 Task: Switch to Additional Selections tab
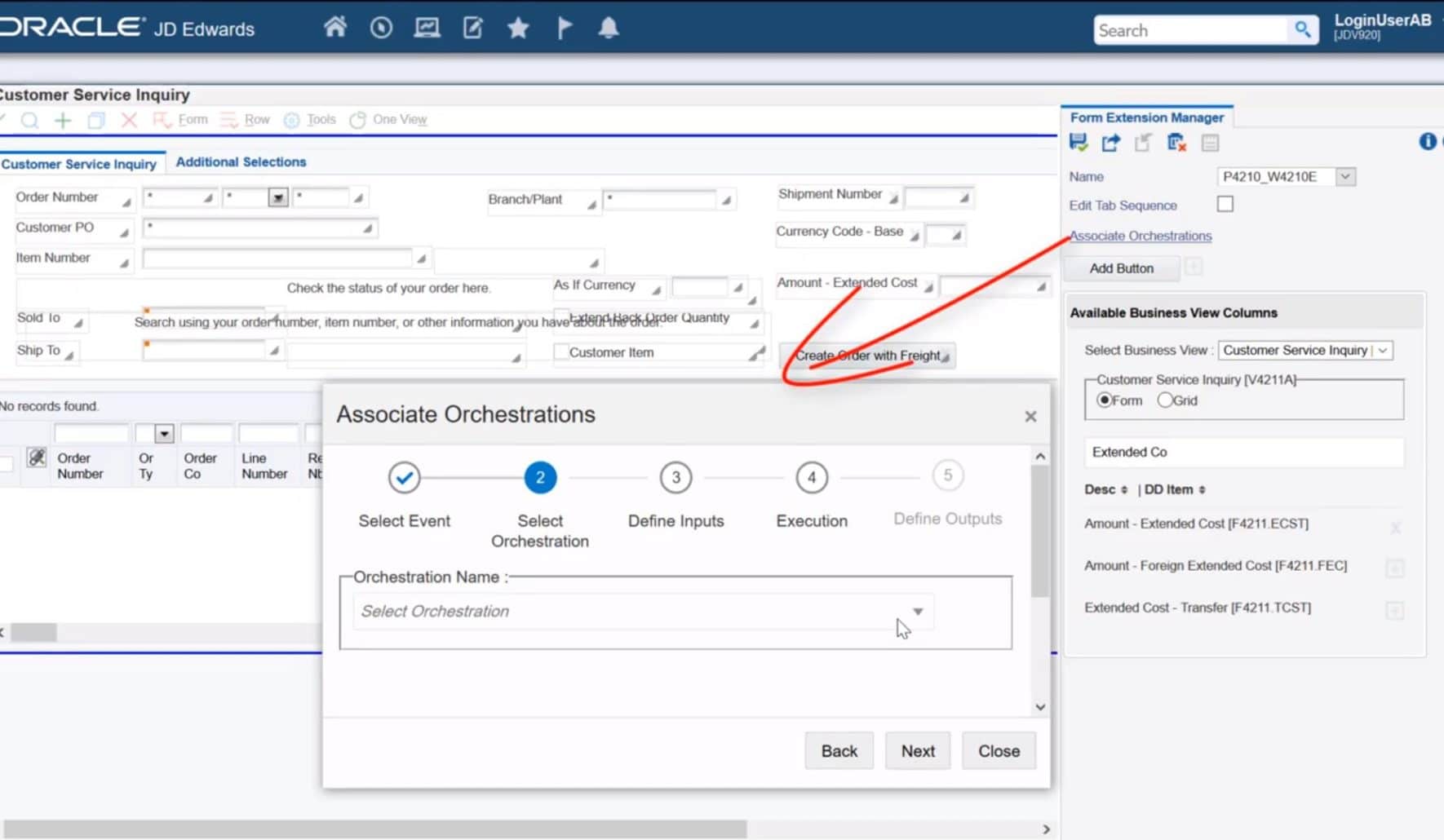click(241, 161)
